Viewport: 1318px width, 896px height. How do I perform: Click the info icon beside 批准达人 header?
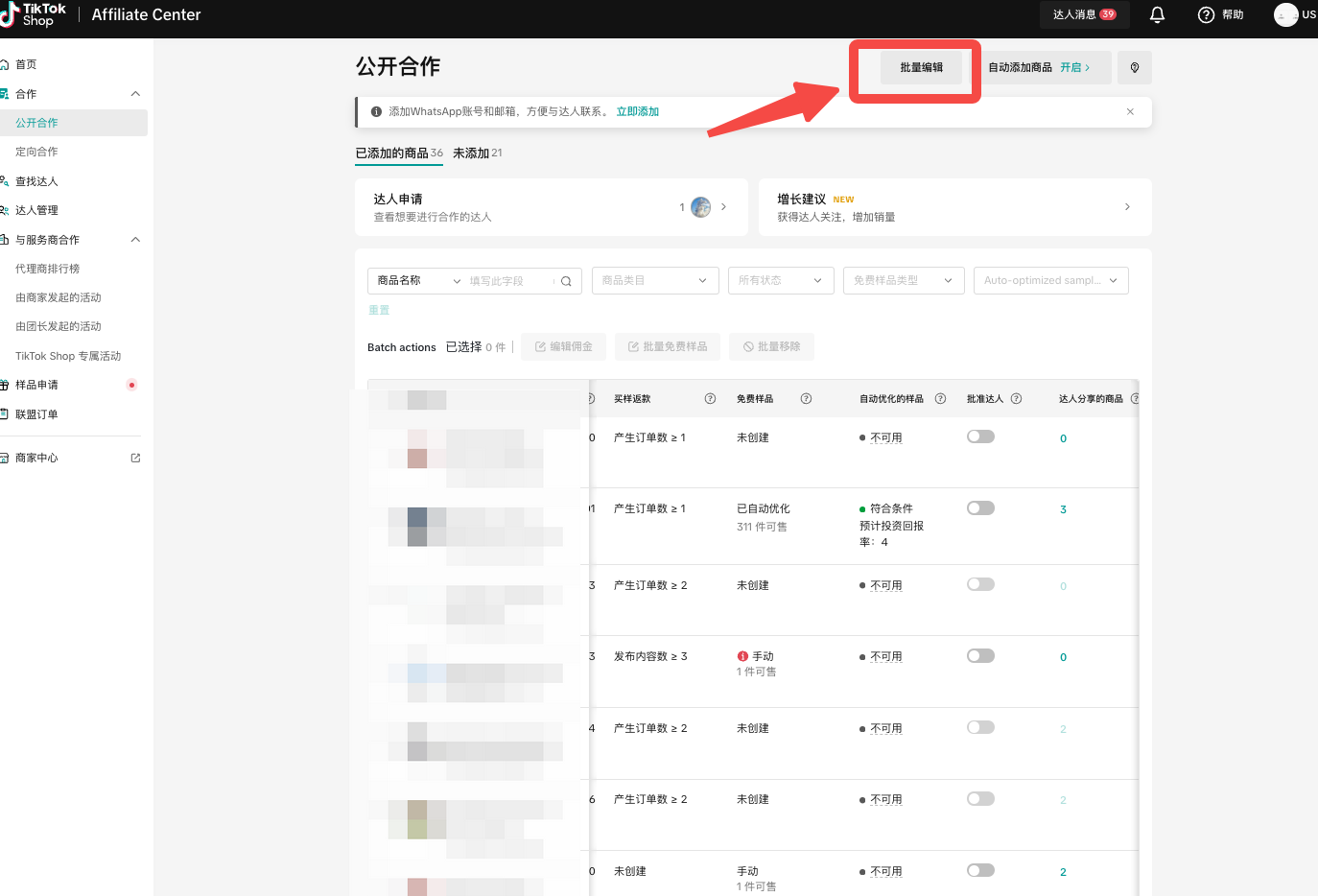coord(1016,399)
